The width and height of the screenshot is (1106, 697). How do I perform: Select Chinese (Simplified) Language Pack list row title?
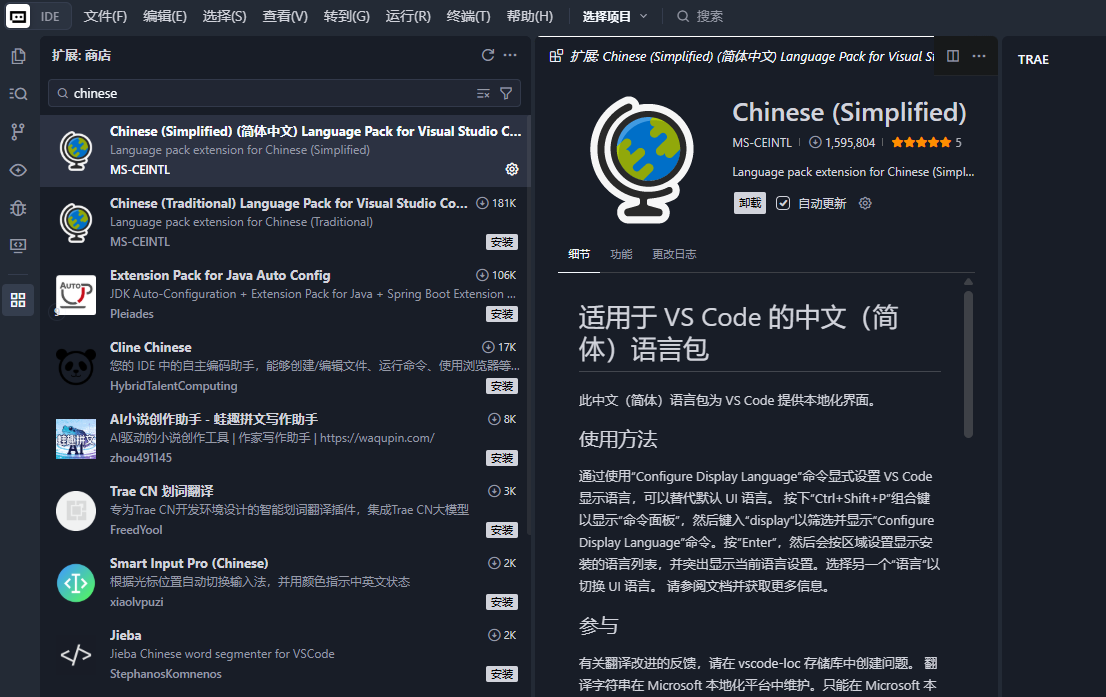(x=315, y=131)
